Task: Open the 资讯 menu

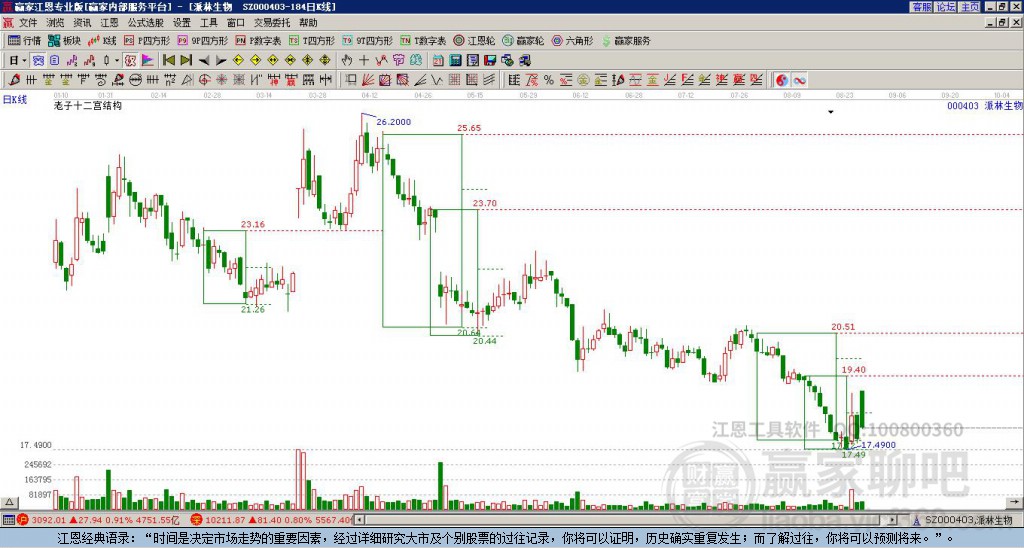Action: coord(82,23)
